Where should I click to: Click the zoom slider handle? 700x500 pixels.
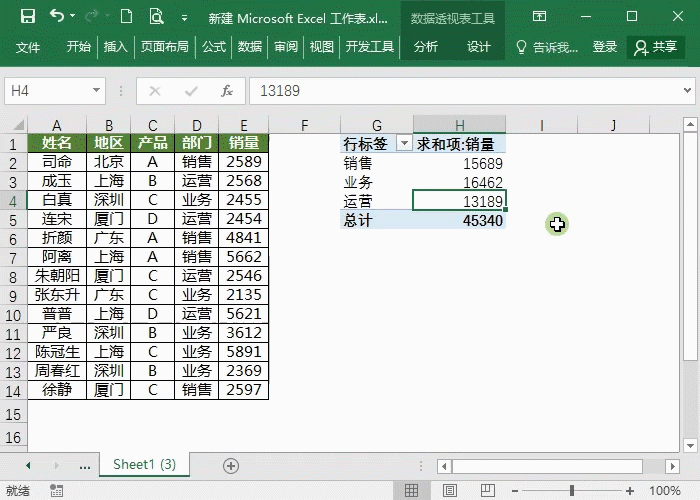click(572, 491)
